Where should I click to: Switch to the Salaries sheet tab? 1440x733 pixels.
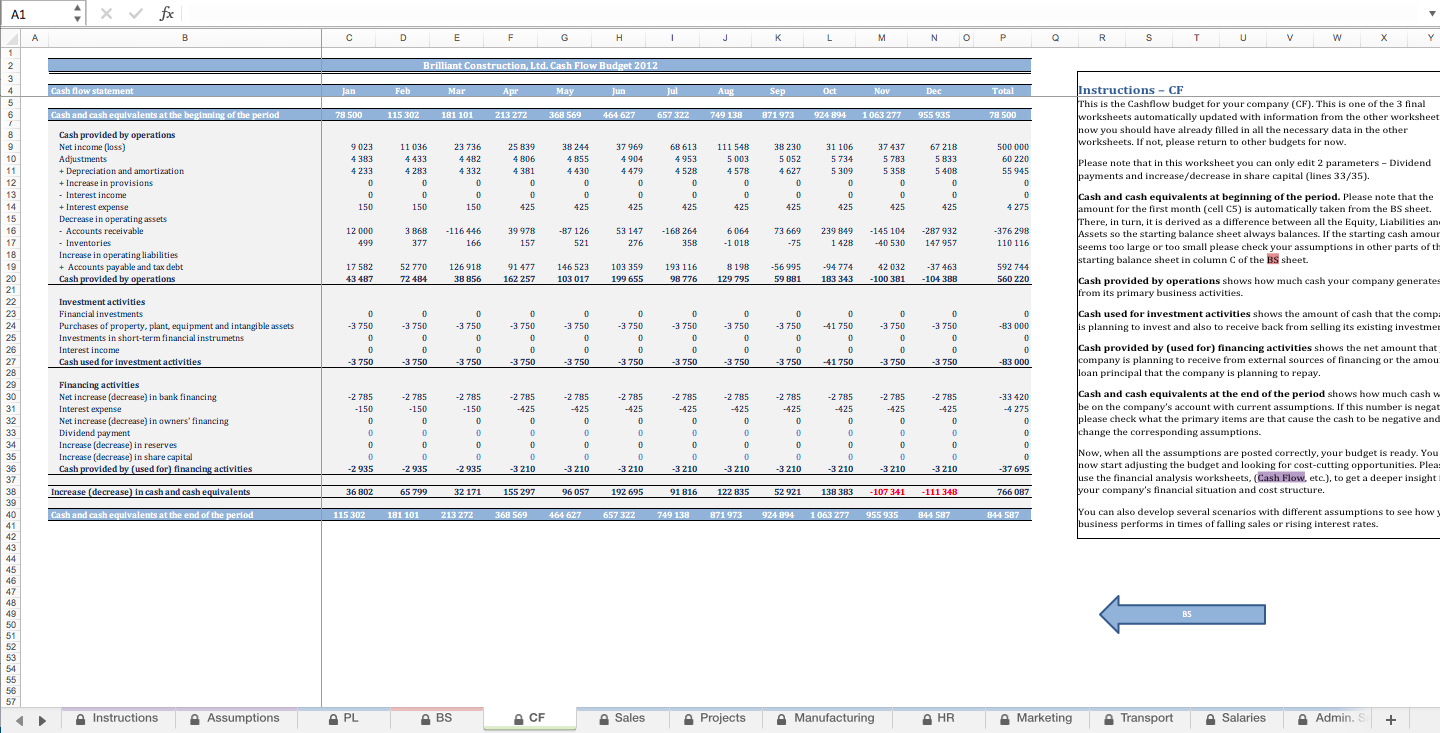(x=1235, y=718)
